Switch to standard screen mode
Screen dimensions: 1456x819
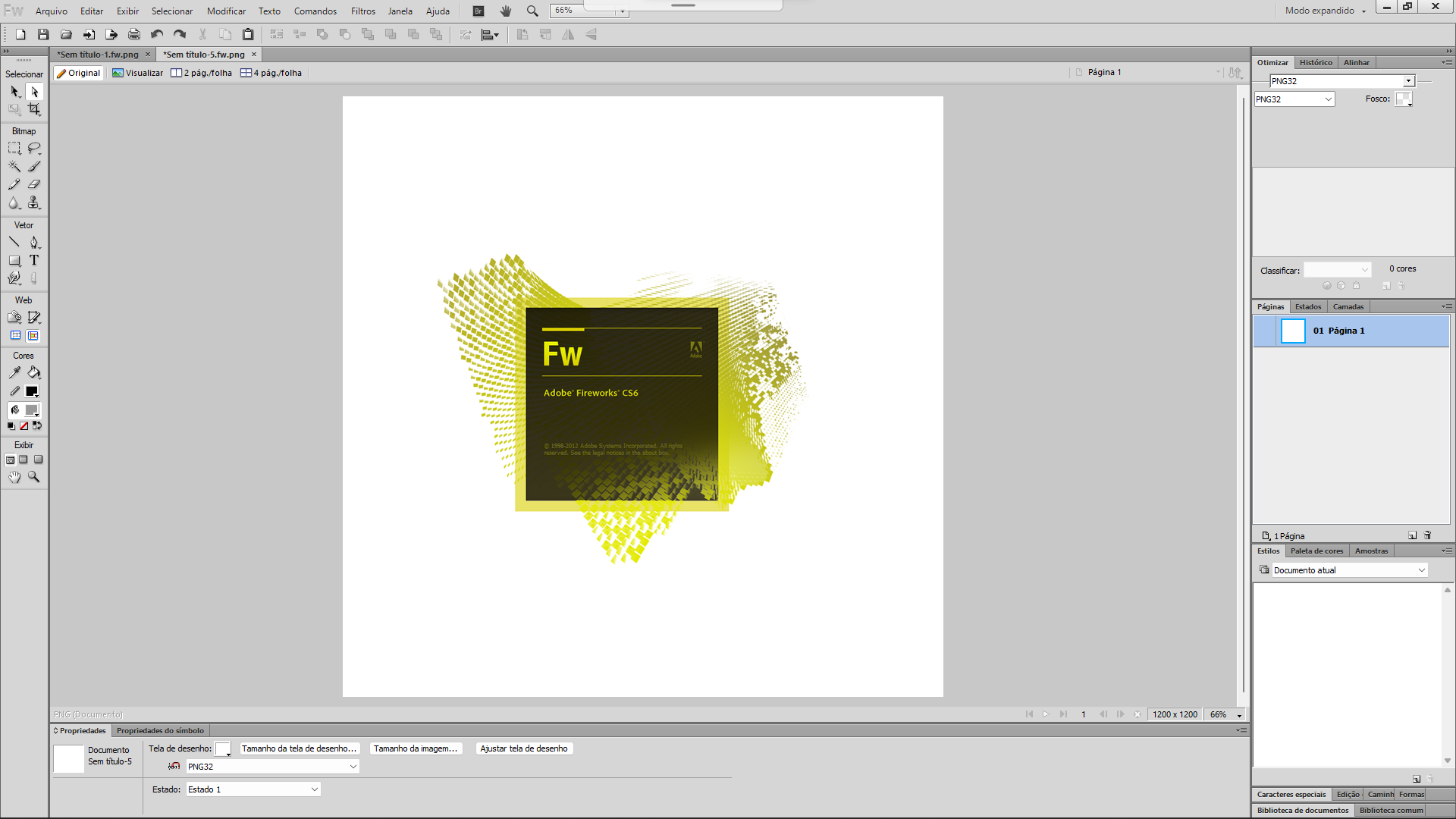click(x=10, y=460)
